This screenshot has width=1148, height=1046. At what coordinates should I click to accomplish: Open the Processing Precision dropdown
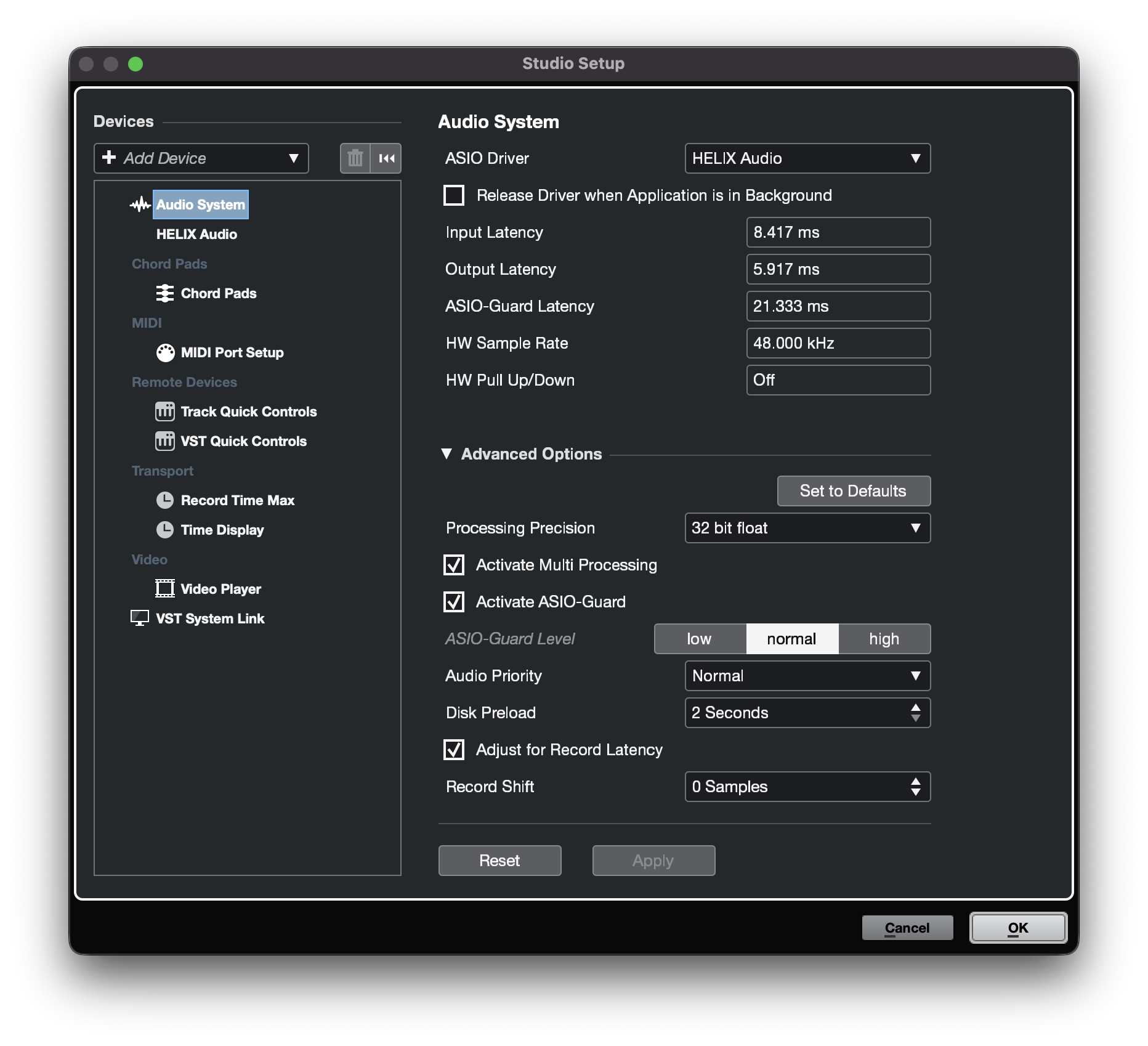[x=807, y=528]
